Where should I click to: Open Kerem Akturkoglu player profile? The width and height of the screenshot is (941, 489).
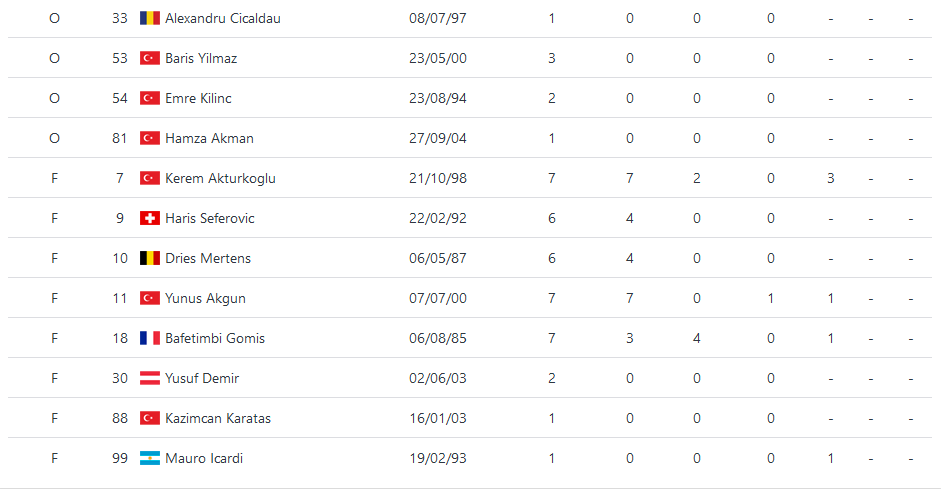point(220,178)
